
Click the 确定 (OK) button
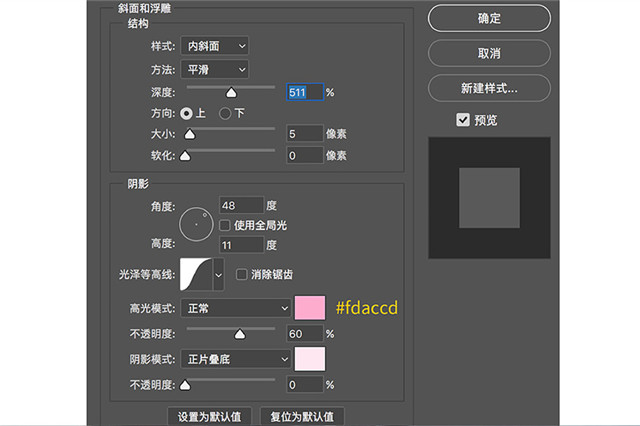(x=488, y=18)
